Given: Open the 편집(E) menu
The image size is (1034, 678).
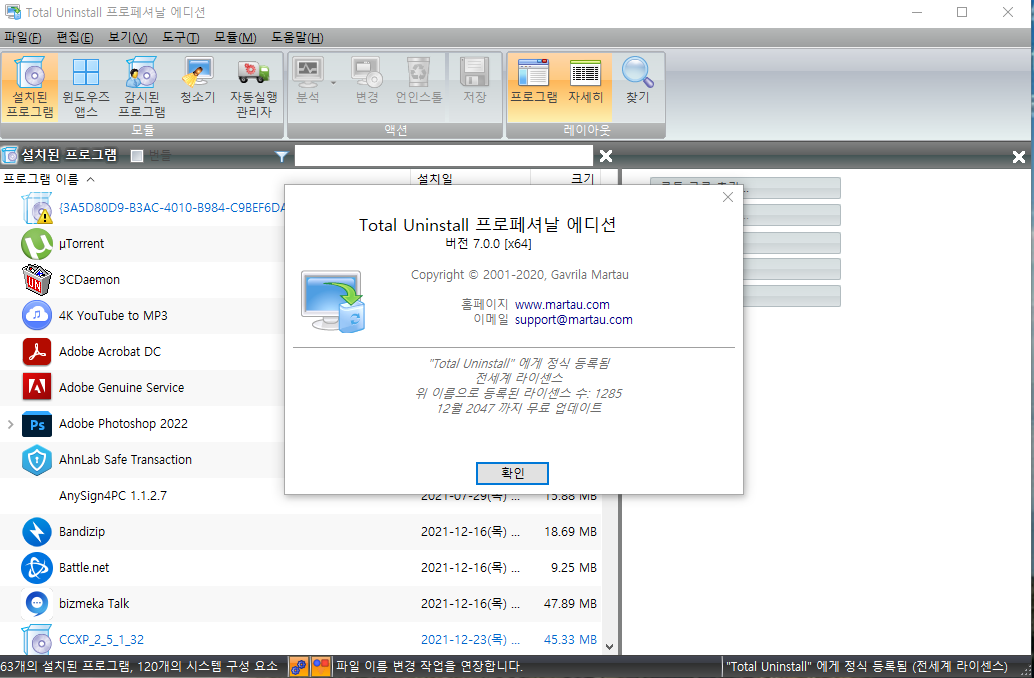Looking at the screenshot, I should (x=75, y=38).
